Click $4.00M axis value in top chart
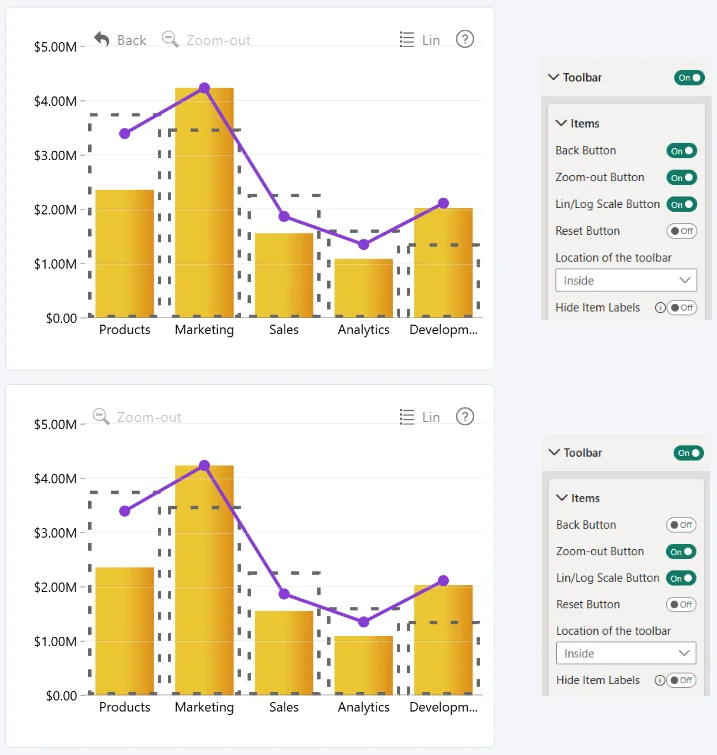The image size is (717, 755). coord(55,101)
